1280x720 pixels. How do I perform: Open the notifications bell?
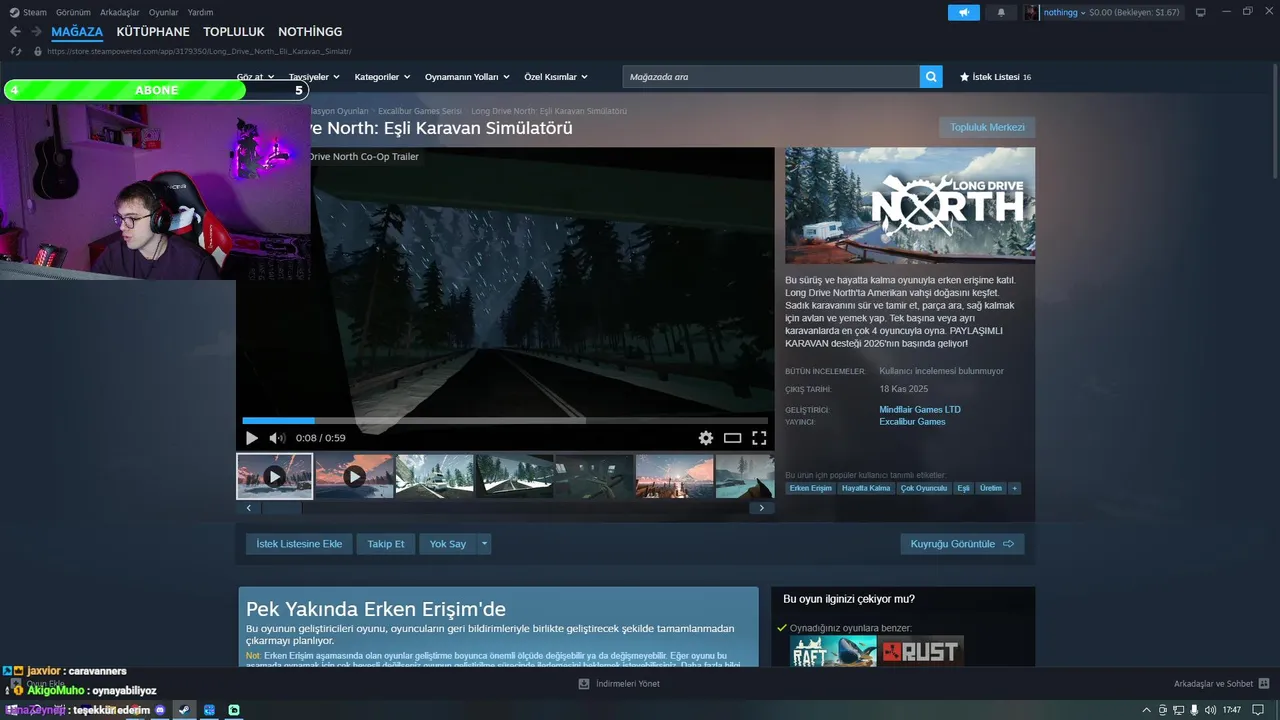[x=1001, y=12]
